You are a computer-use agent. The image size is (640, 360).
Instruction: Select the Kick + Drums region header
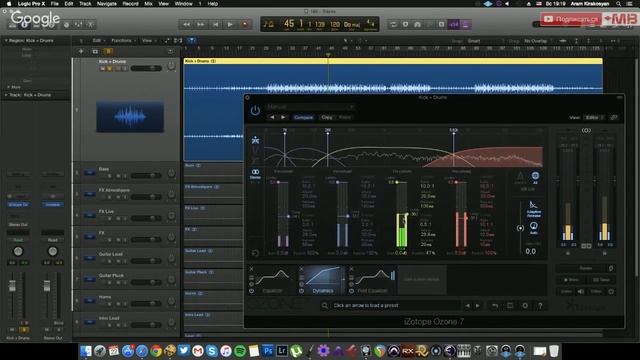(393, 61)
